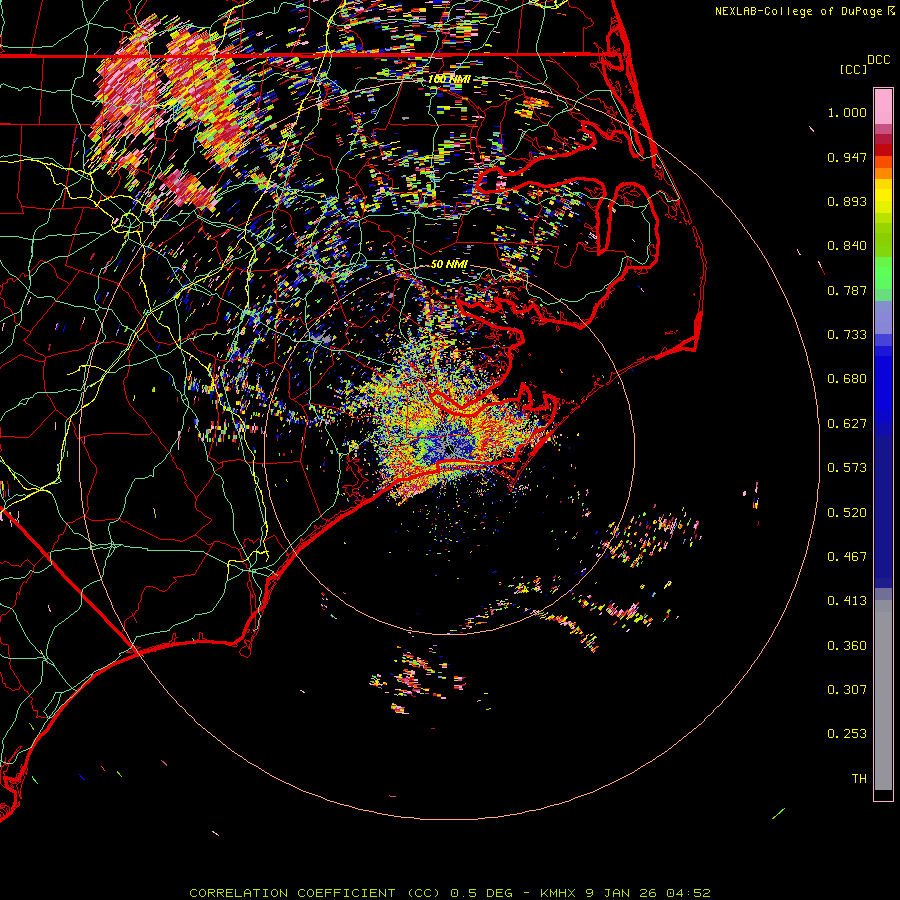Click the 1.000 value on color scale
Screen dimensions: 900x900
click(847, 112)
